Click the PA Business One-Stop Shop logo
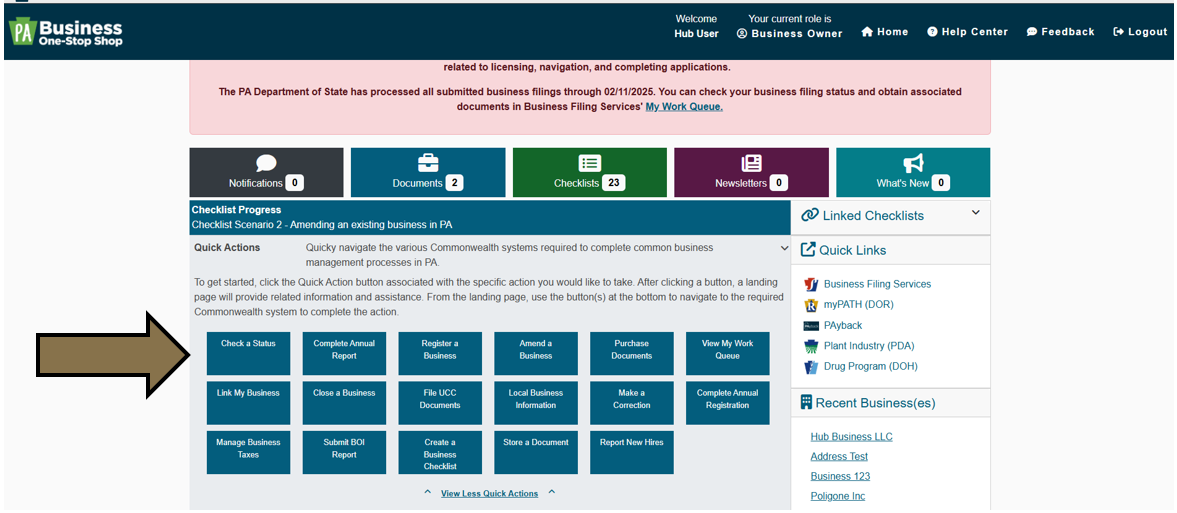The height and width of the screenshot is (513, 1177). click(65, 32)
